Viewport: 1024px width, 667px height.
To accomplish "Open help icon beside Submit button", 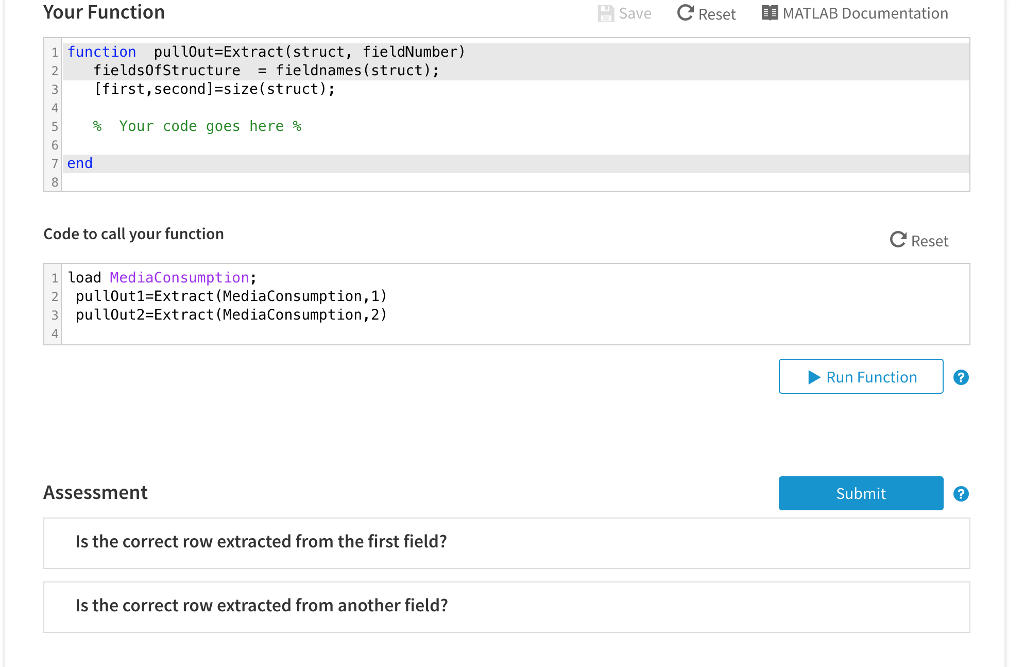I will tap(961, 494).
